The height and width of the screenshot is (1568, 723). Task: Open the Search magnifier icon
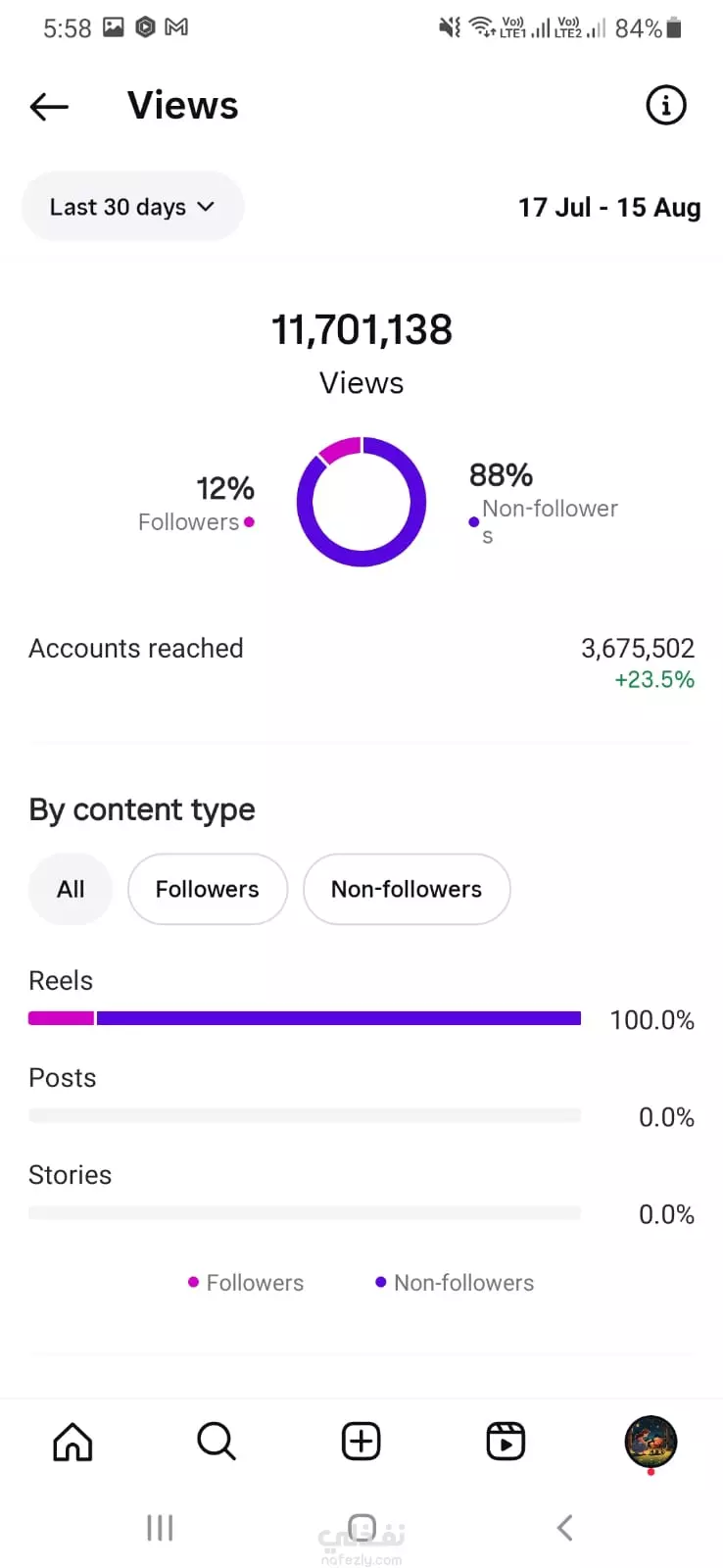point(217,1442)
